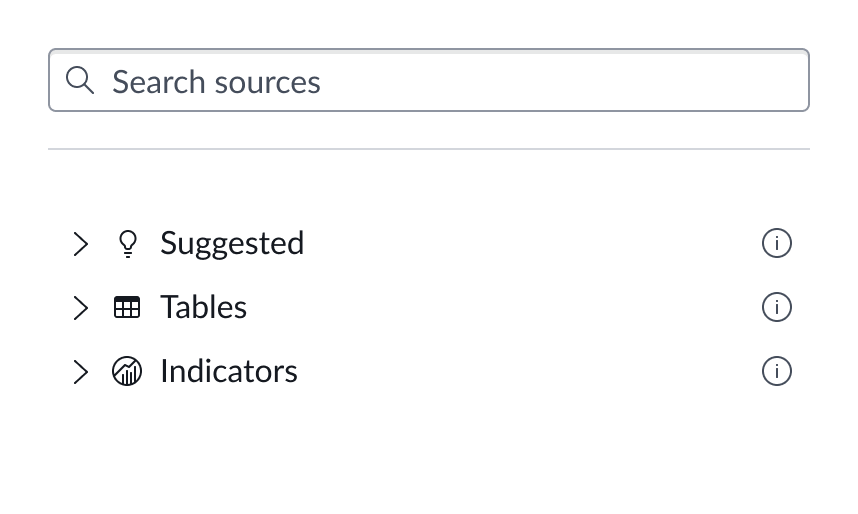This screenshot has width=858, height=514.
Task: Show info for the Tables section
Action: pyautogui.click(x=777, y=307)
